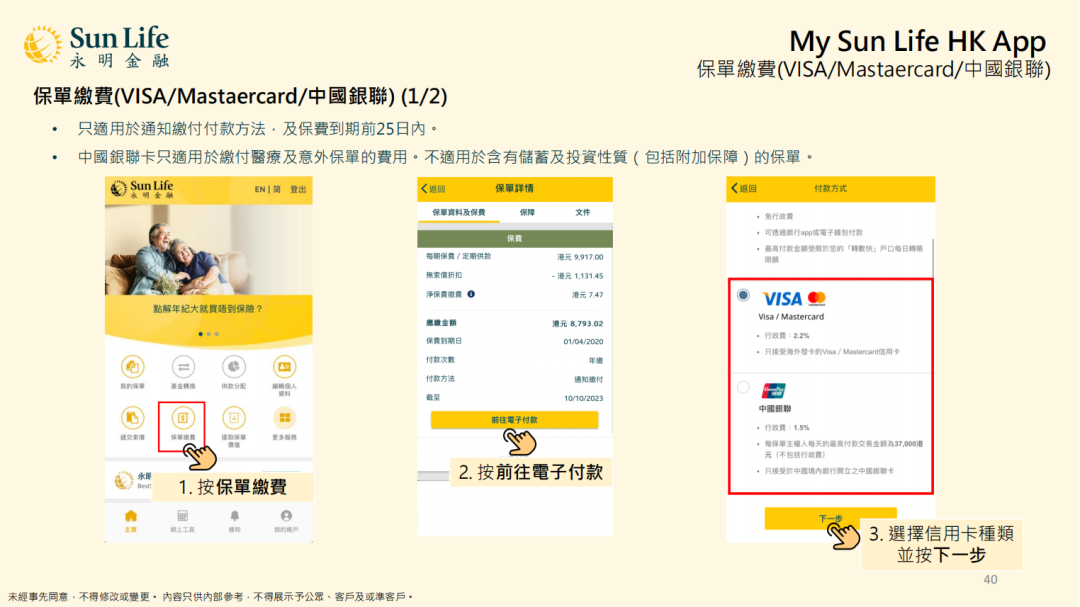Click the 付款方式 screen scrollbar
1080x607 pixels.
click(933, 256)
